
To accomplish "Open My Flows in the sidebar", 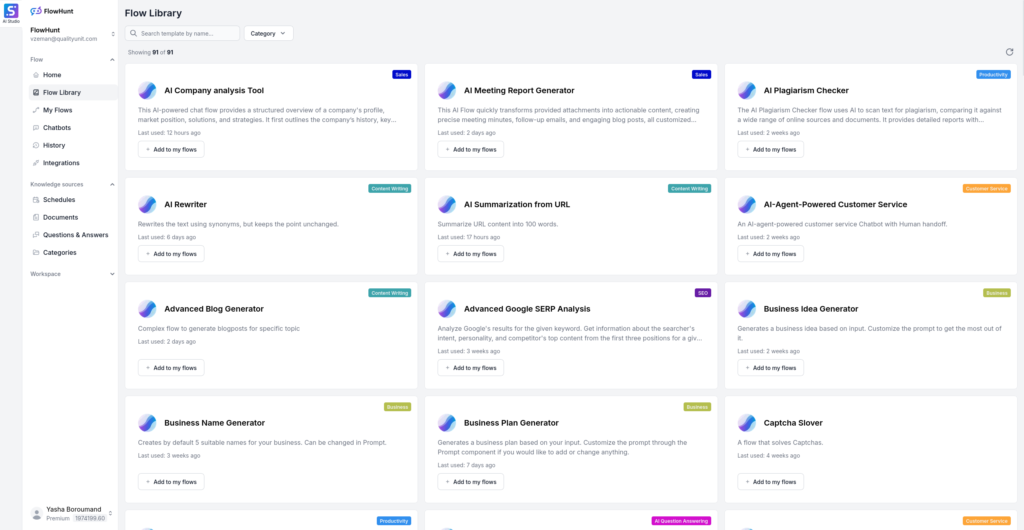I will (x=57, y=110).
